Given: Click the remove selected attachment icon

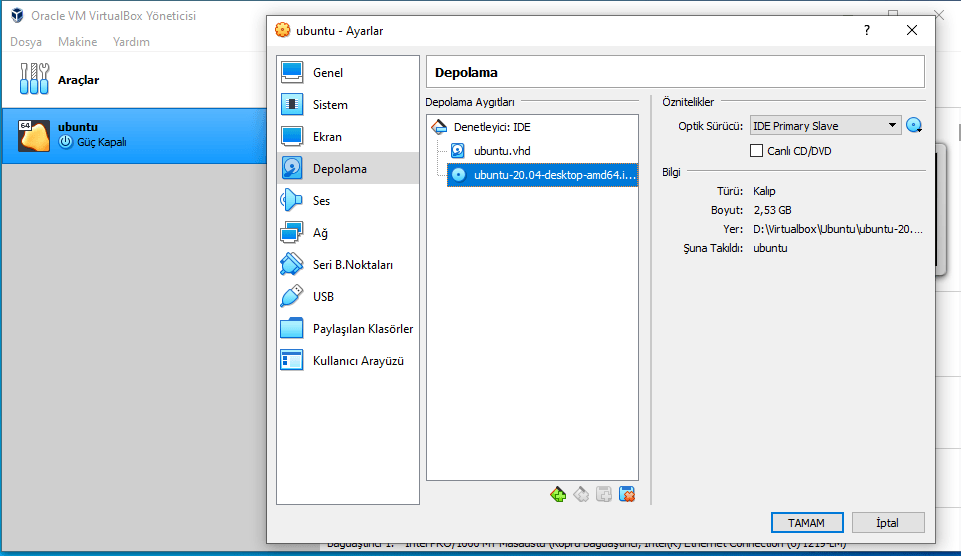Looking at the screenshot, I should point(627,494).
